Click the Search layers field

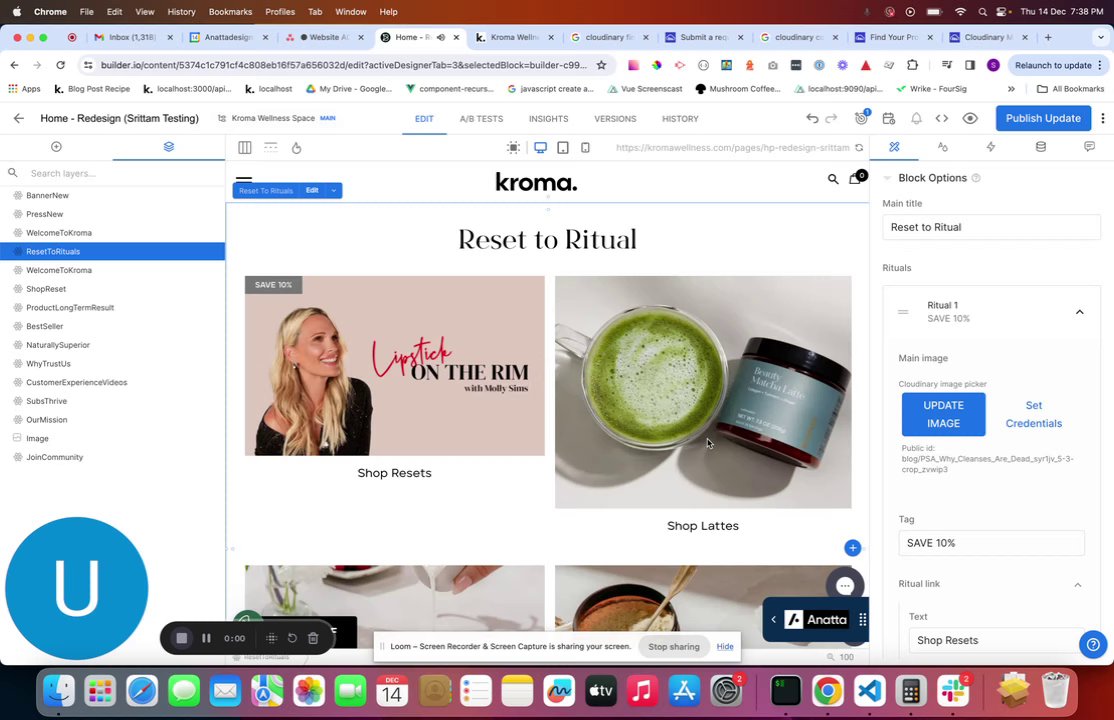(x=112, y=173)
